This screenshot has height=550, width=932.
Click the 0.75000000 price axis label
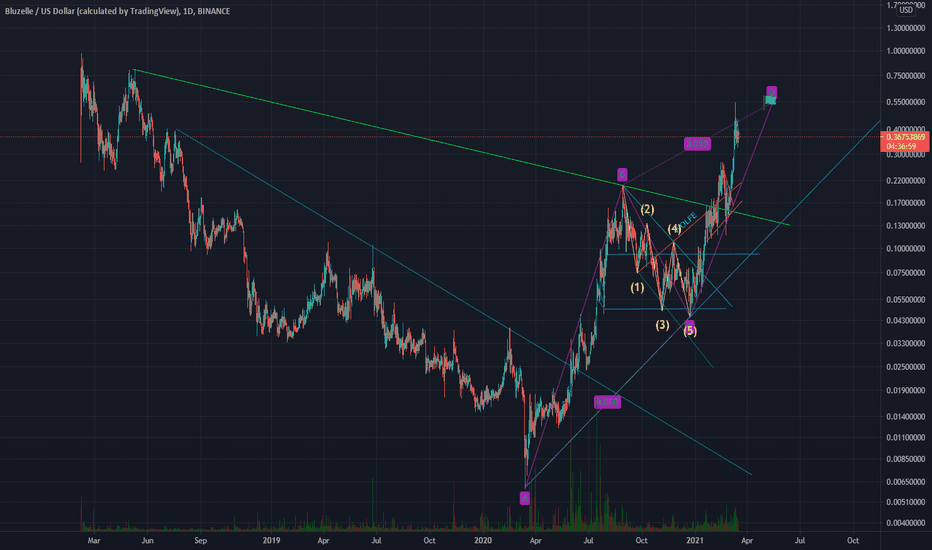[x=906, y=76]
